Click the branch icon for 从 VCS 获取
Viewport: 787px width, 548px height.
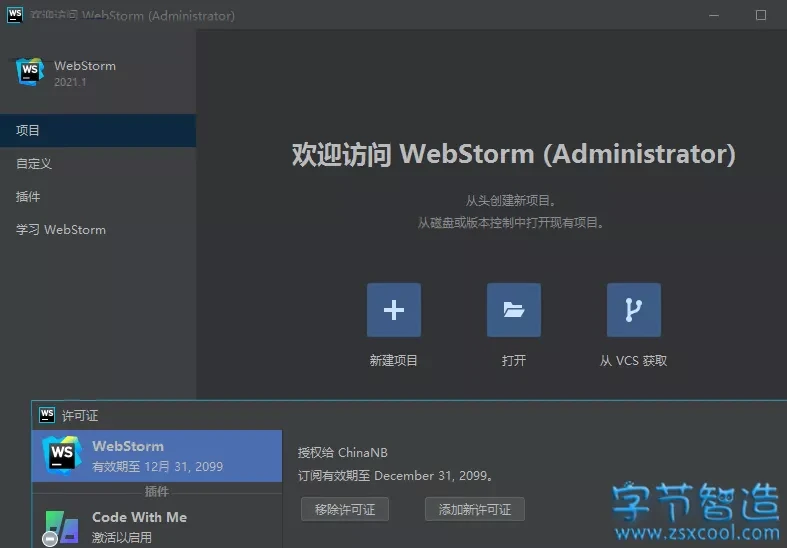tap(633, 310)
